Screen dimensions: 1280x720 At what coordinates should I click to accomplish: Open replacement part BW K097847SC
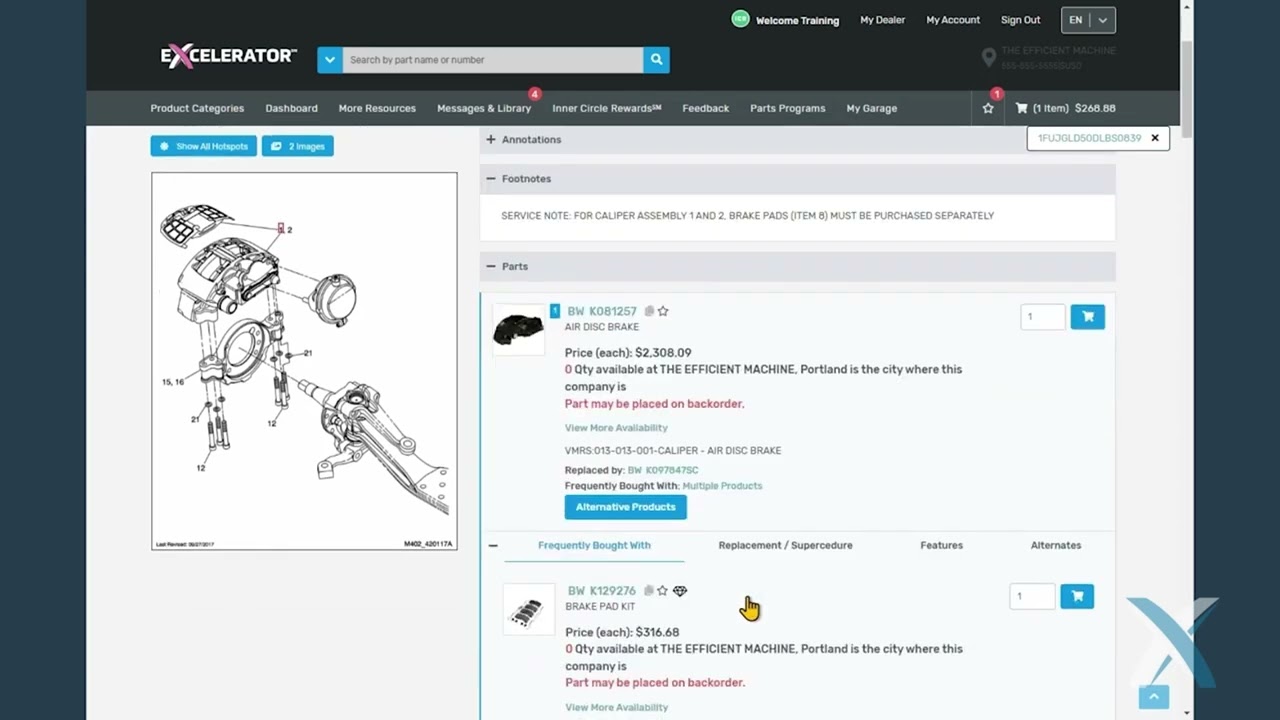coord(663,470)
